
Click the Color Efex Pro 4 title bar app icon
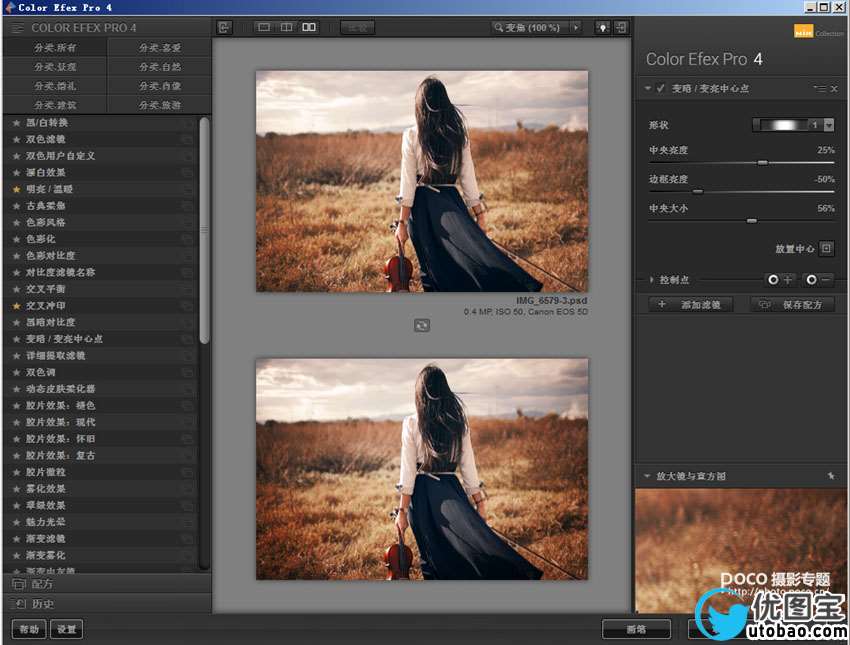pos(10,7)
